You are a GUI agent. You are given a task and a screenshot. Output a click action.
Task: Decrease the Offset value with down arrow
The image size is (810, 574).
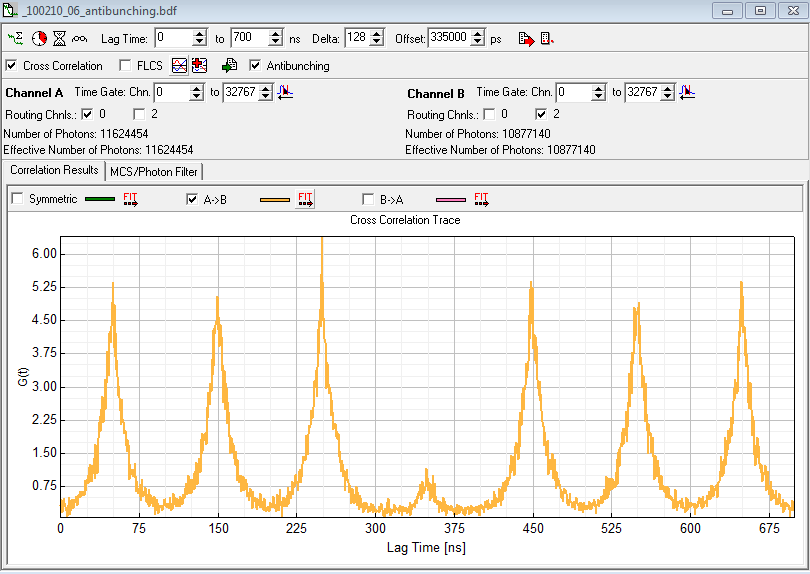click(477, 43)
